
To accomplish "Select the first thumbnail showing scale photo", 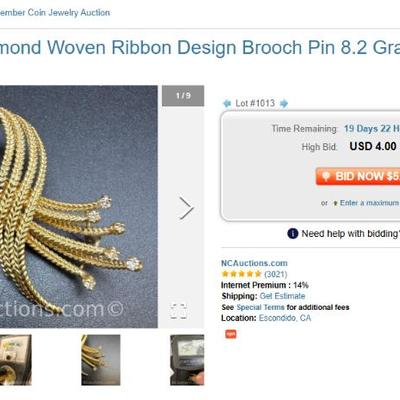I will 16,360.
